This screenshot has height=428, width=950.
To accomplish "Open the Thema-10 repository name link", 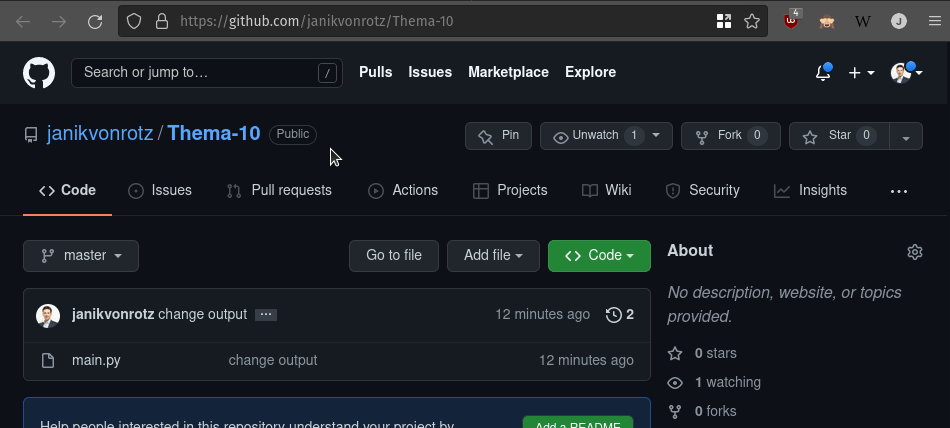I will pos(214,133).
